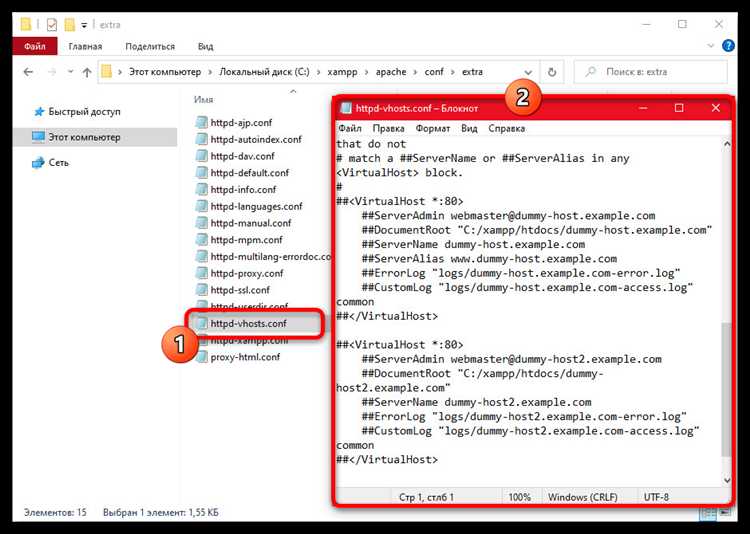The height and width of the screenshot is (534, 750).
Task: Click the back arrow in Explorer
Action: (x=28, y=72)
